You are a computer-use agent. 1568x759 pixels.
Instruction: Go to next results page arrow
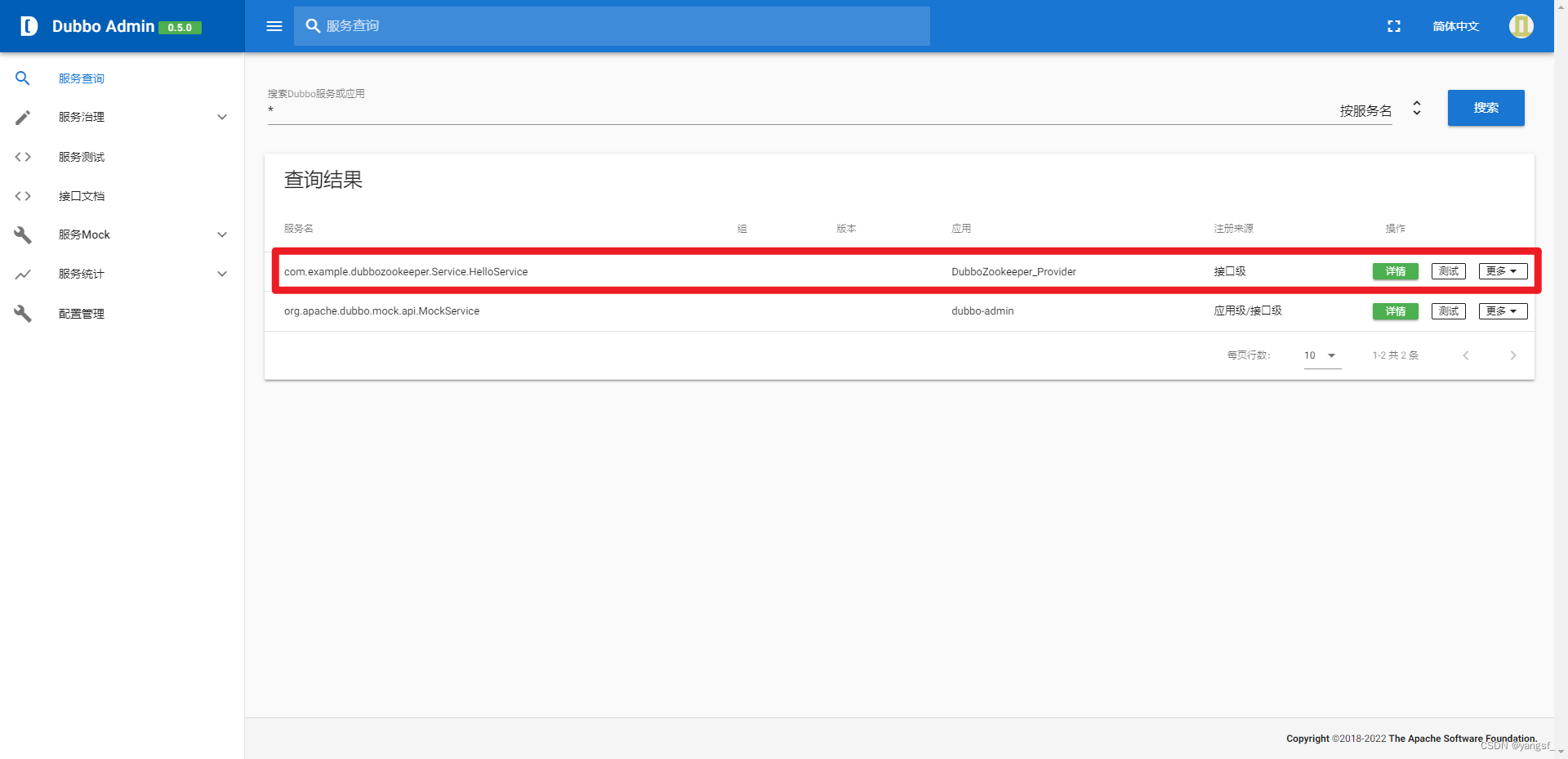point(1513,355)
